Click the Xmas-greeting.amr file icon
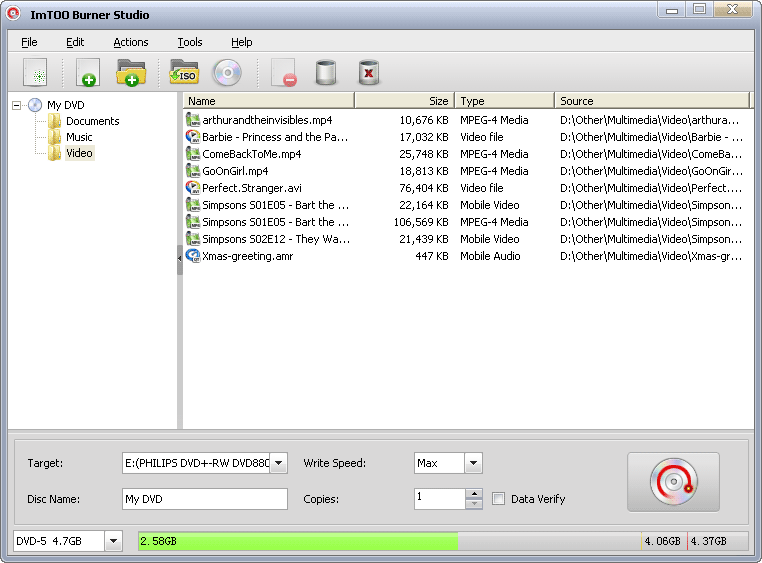762x563 pixels. pyautogui.click(x=193, y=256)
